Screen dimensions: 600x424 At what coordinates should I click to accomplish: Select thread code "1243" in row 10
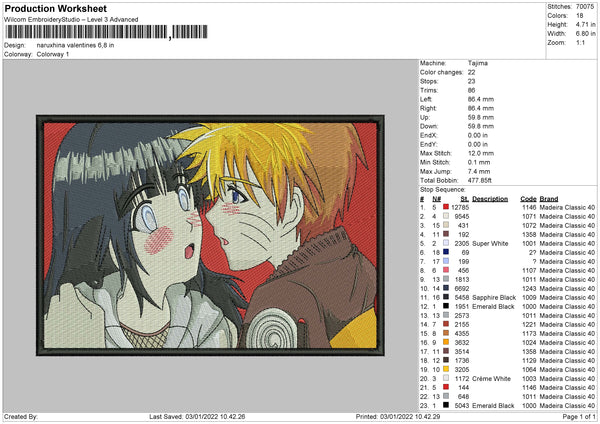pos(529,289)
